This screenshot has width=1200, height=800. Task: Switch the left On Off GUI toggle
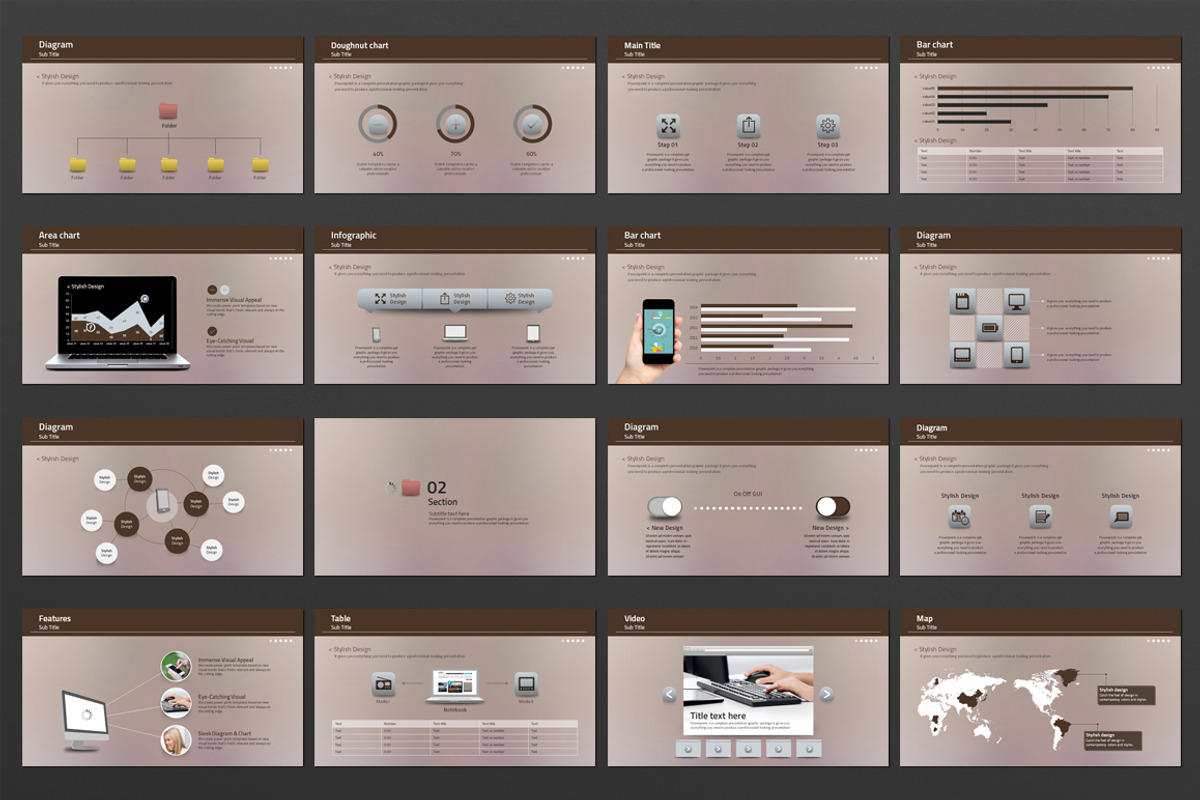click(665, 507)
